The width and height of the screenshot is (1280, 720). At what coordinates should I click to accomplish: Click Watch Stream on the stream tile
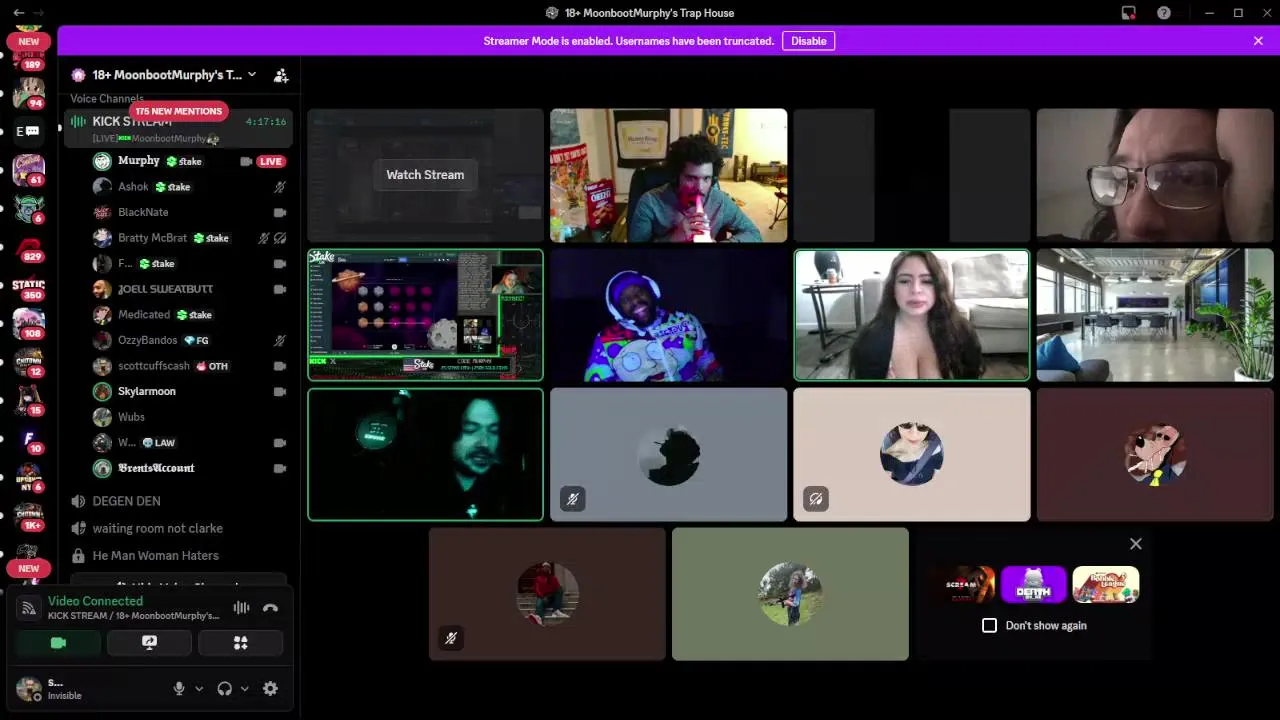pyautogui.click(x=425, y=175)
